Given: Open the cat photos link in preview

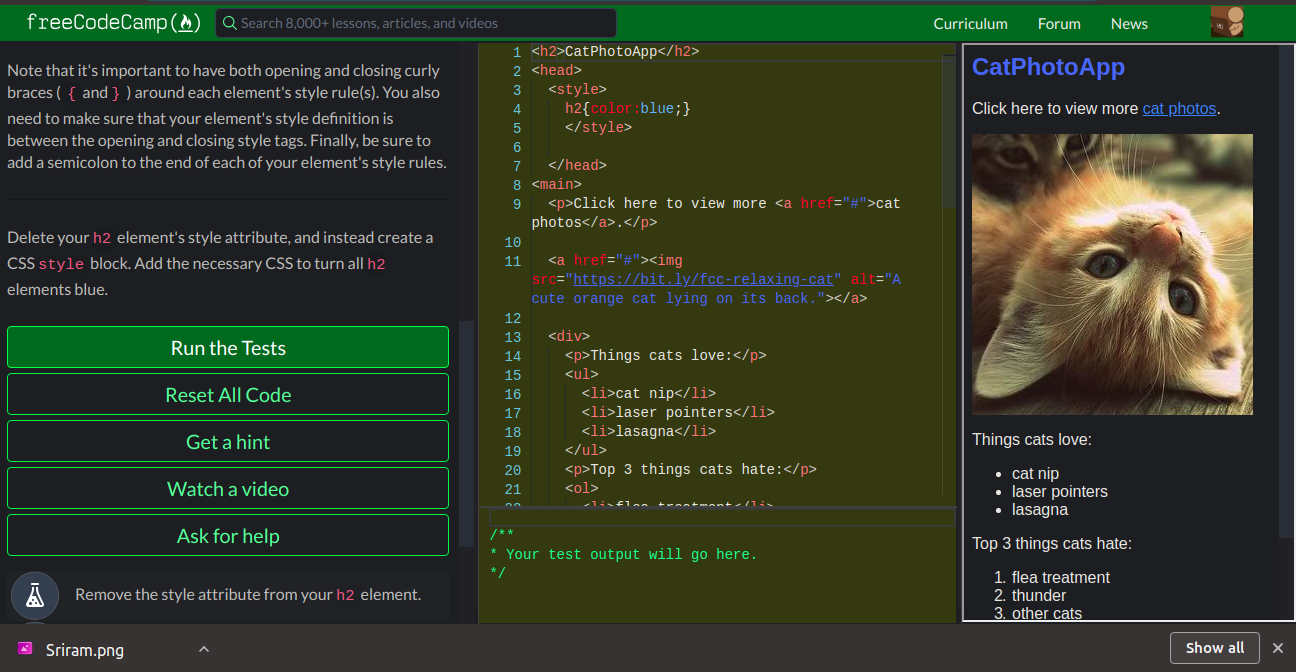Looking at the screenshot, I should pos(1179,108).
